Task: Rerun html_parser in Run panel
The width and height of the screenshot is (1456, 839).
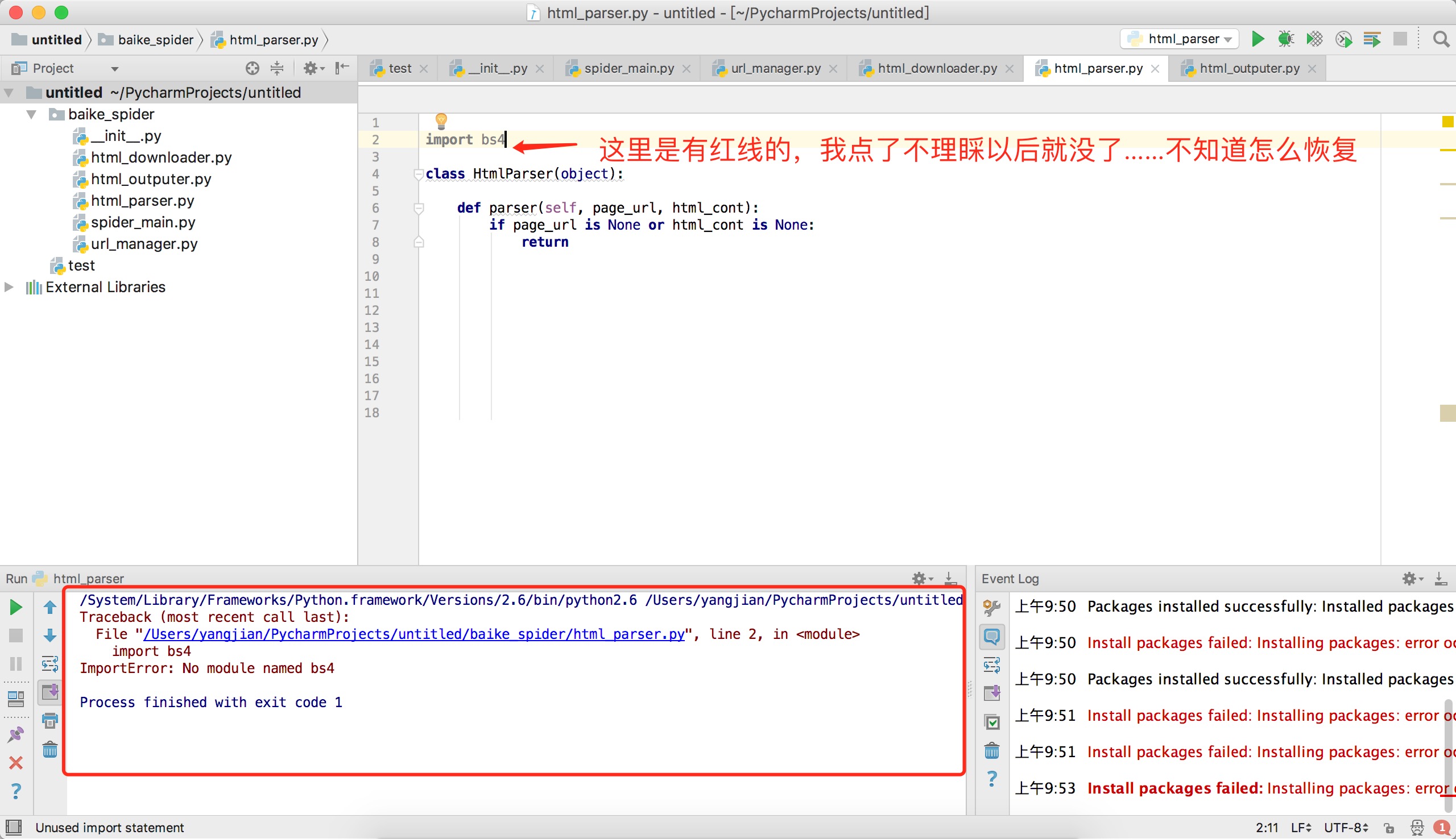Action: [x=16, y=607]
